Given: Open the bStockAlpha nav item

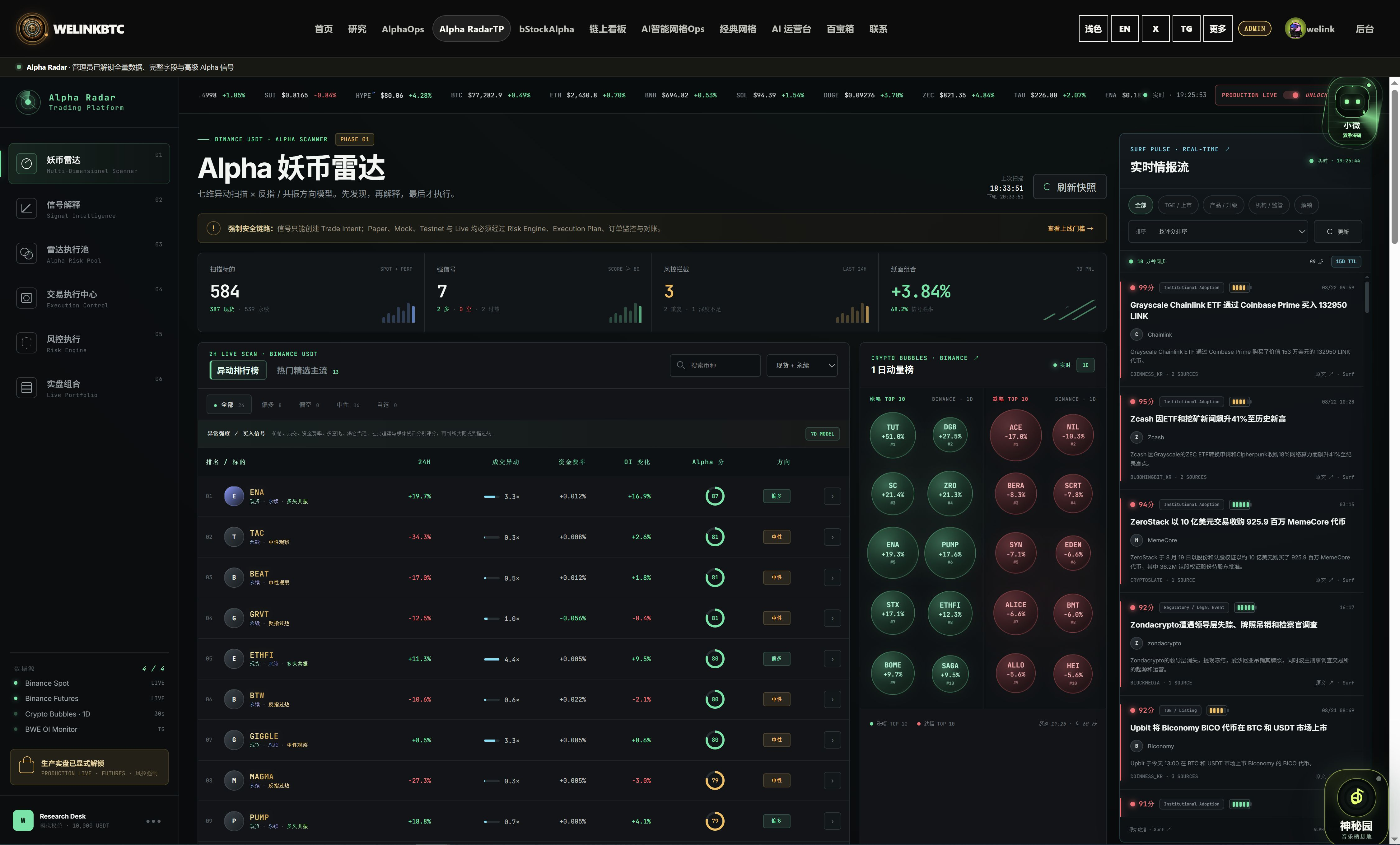Looking at the screenshot, I should (x=547, y=29).
